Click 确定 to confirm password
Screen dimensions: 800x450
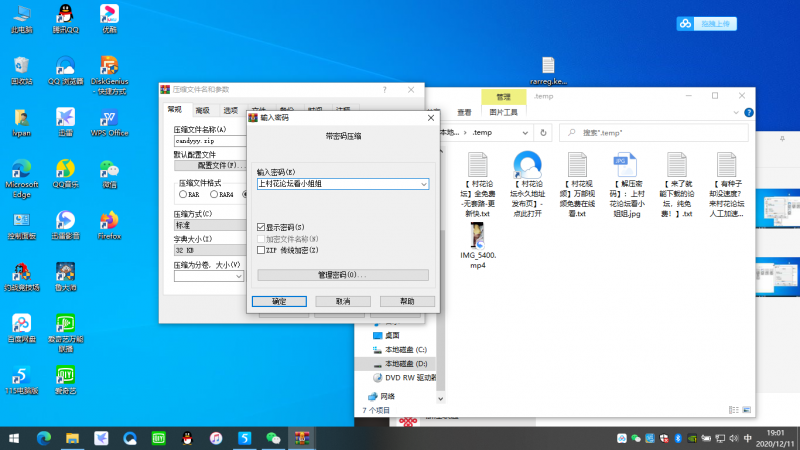pos(279,300)
